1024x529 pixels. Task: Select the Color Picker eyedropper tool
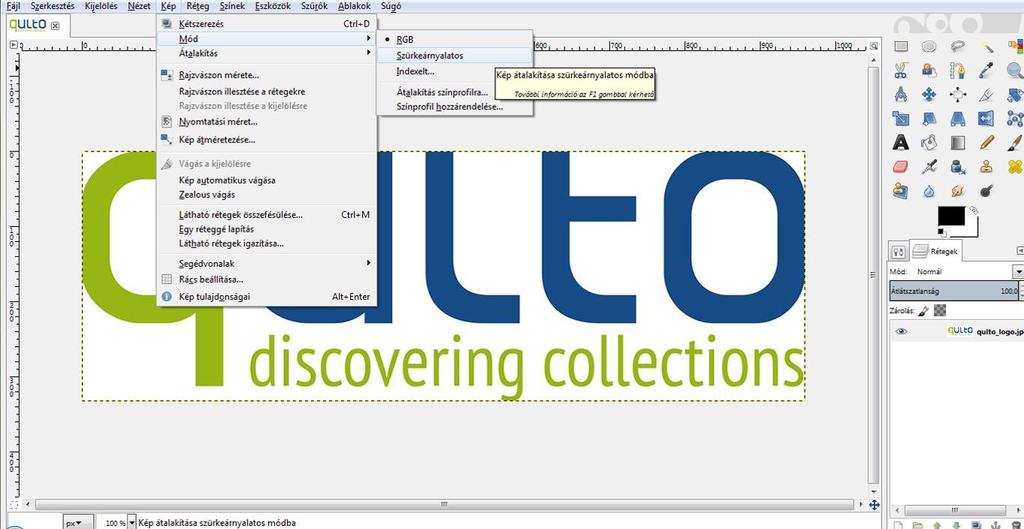point(987,70)
